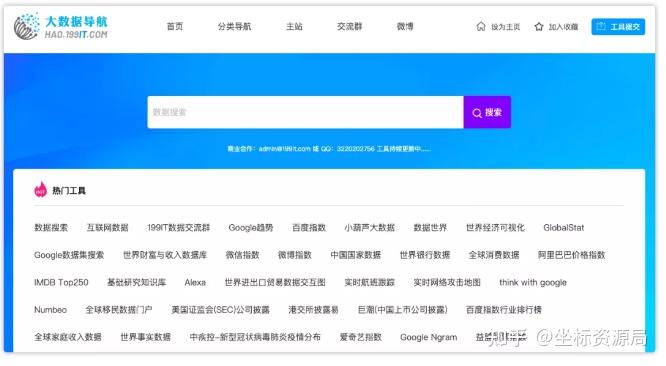The width and height of the screenshot is (666, 366).
Task: Open the 全球家庭收入数据 link
Action: (x=68, y=337)
